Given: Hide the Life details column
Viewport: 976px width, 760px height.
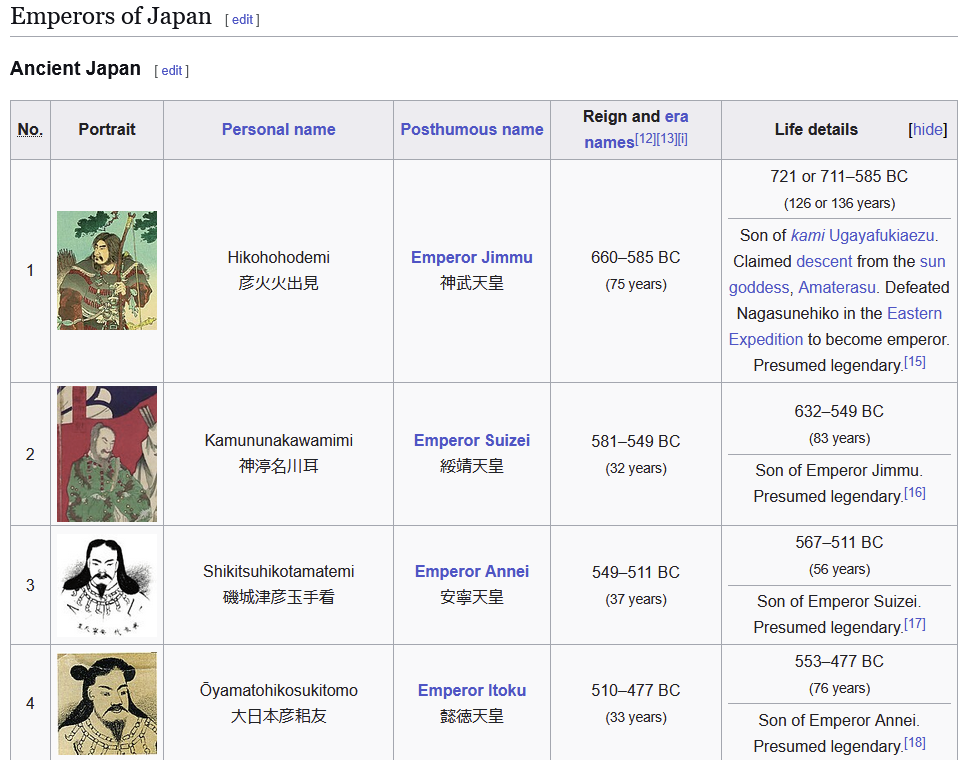Looking at the screenshot, I should click(927, 129).
